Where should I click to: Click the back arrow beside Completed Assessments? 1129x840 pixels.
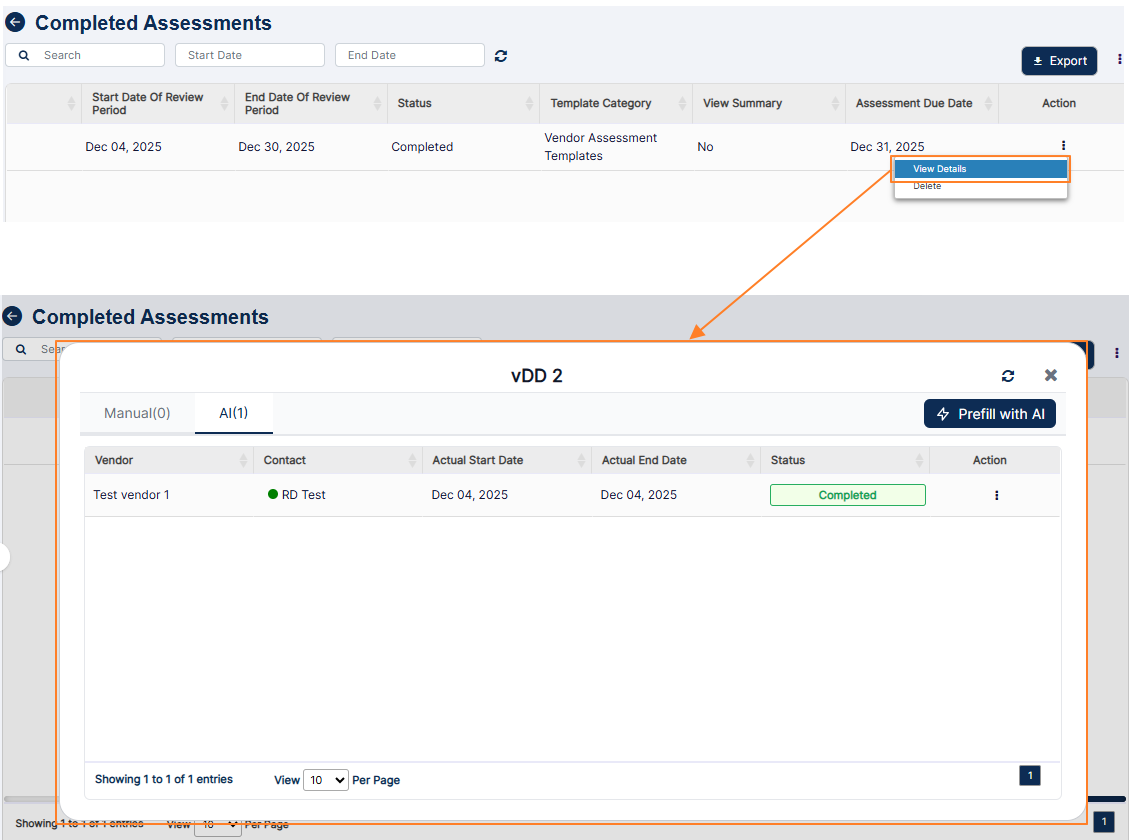pos(15,22)
